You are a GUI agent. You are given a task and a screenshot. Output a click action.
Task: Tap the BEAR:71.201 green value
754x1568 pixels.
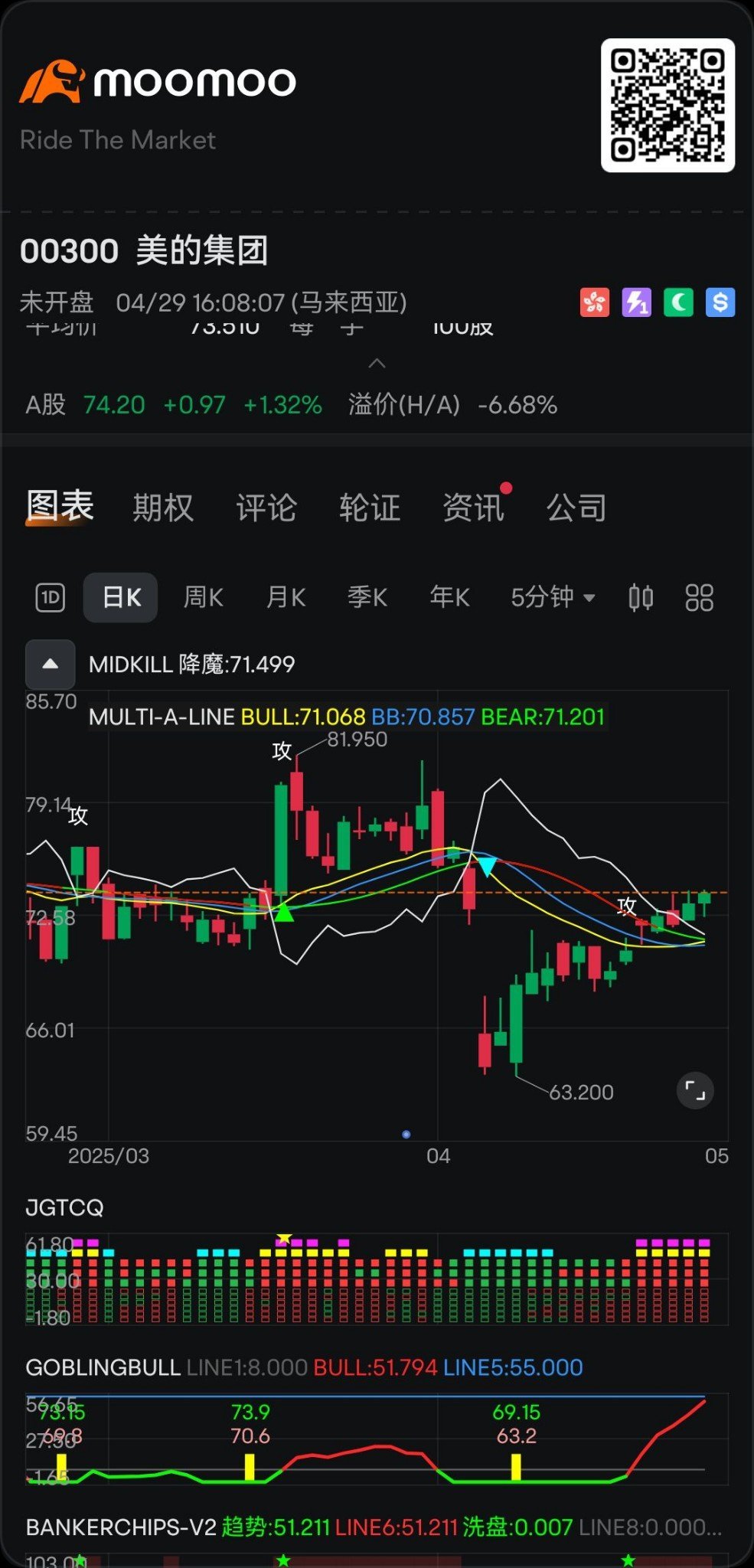point(543,717)
